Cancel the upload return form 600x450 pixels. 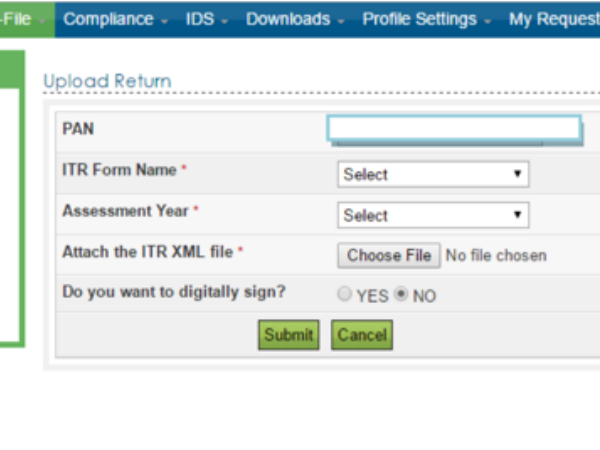(361, 335)
